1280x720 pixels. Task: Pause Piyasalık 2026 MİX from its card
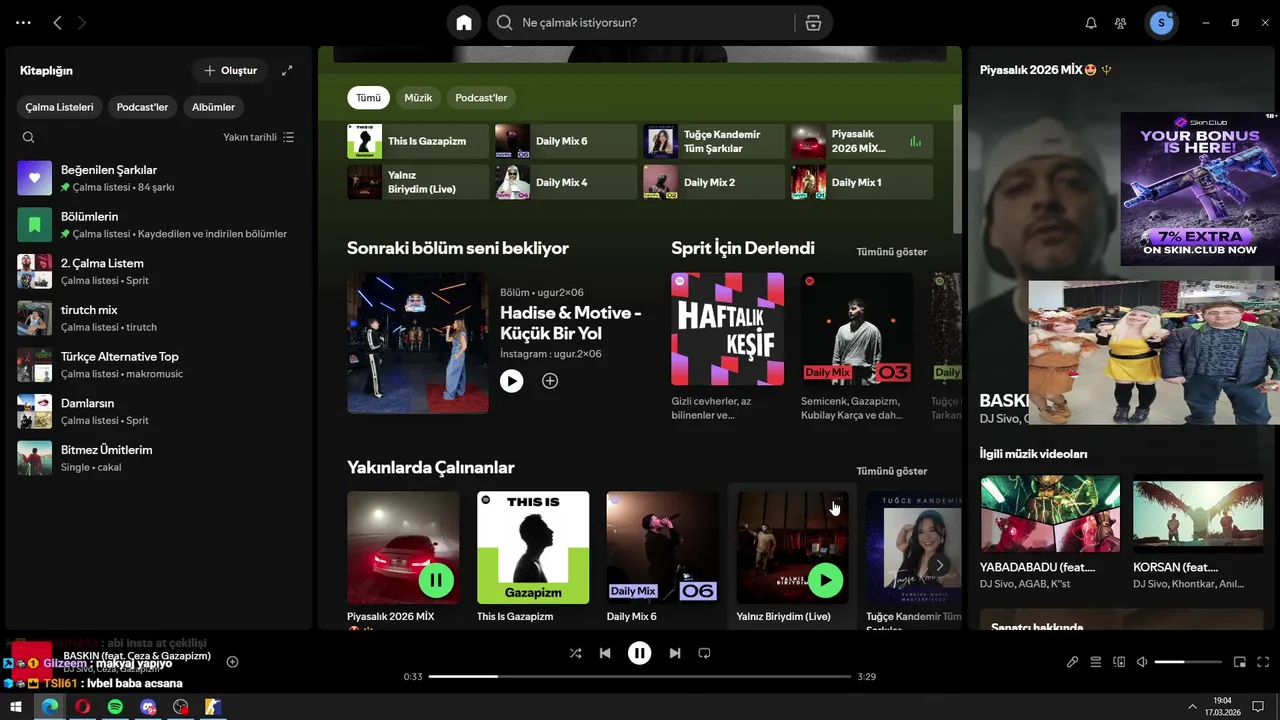pyautogui.click(x=435, y=579)
